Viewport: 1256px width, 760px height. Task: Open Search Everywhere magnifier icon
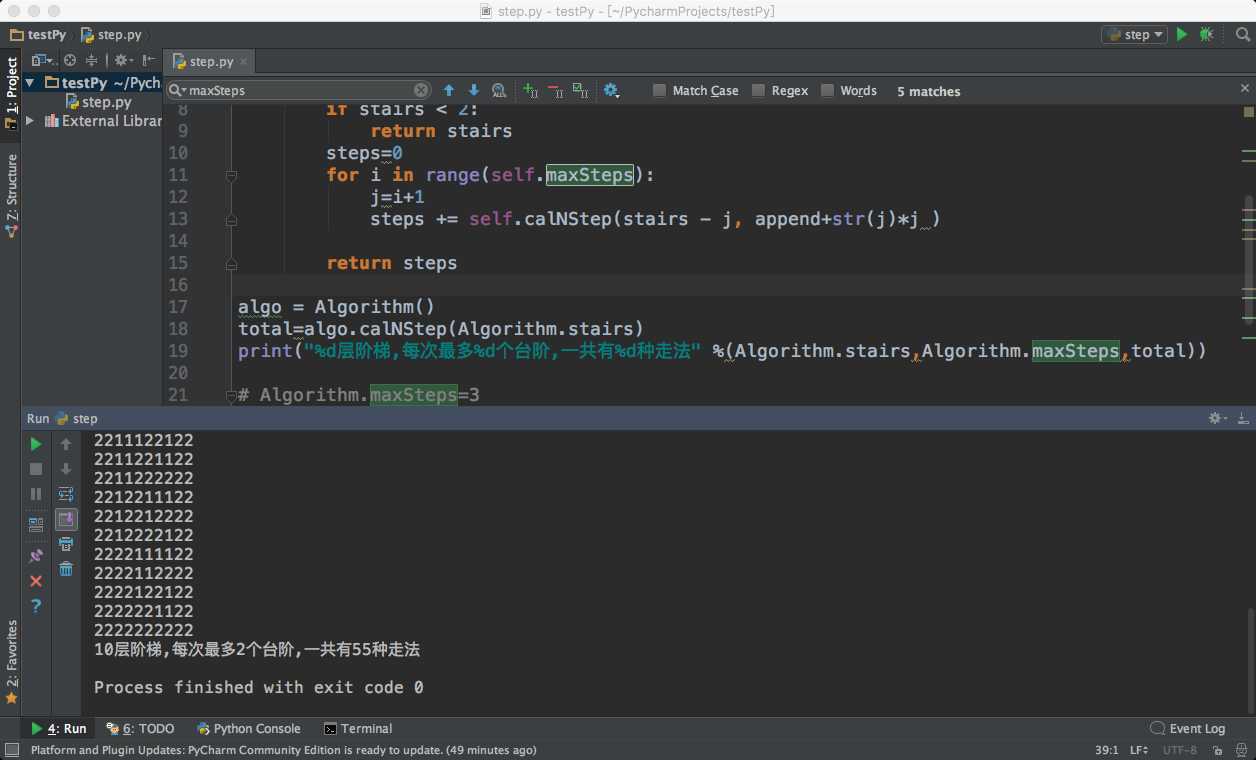pyautogui.click(x=1241, y=35)
